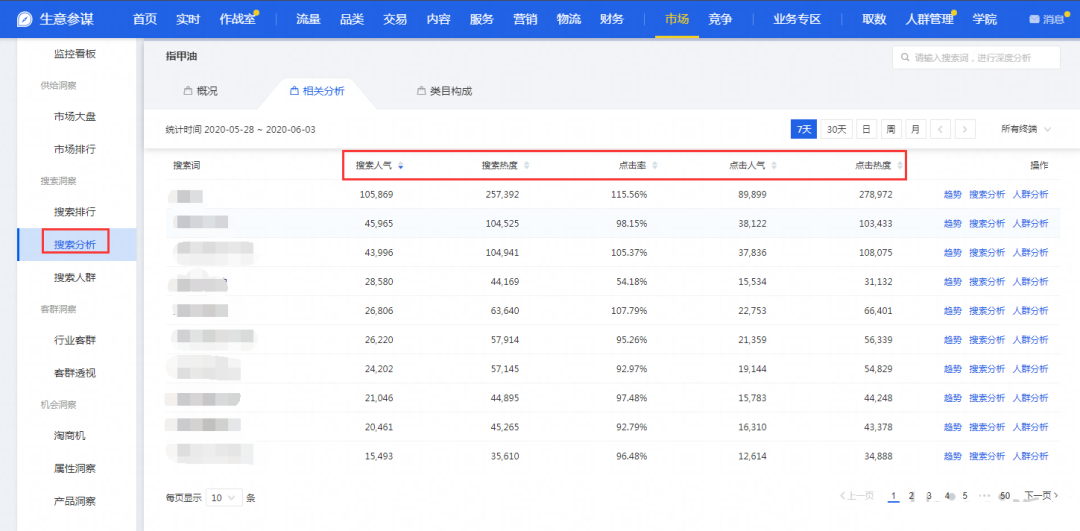1080x531 pixels.
Task: Select the 市场 menu
Action: (676, 19)
